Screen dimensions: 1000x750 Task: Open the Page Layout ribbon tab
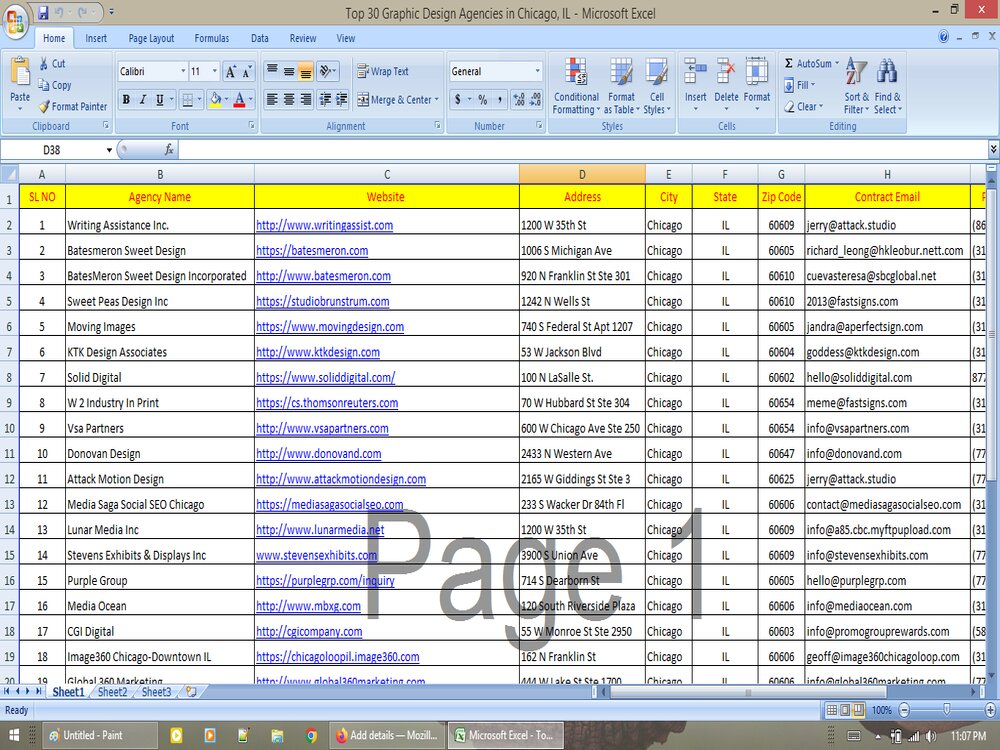[x=151, y=38]
